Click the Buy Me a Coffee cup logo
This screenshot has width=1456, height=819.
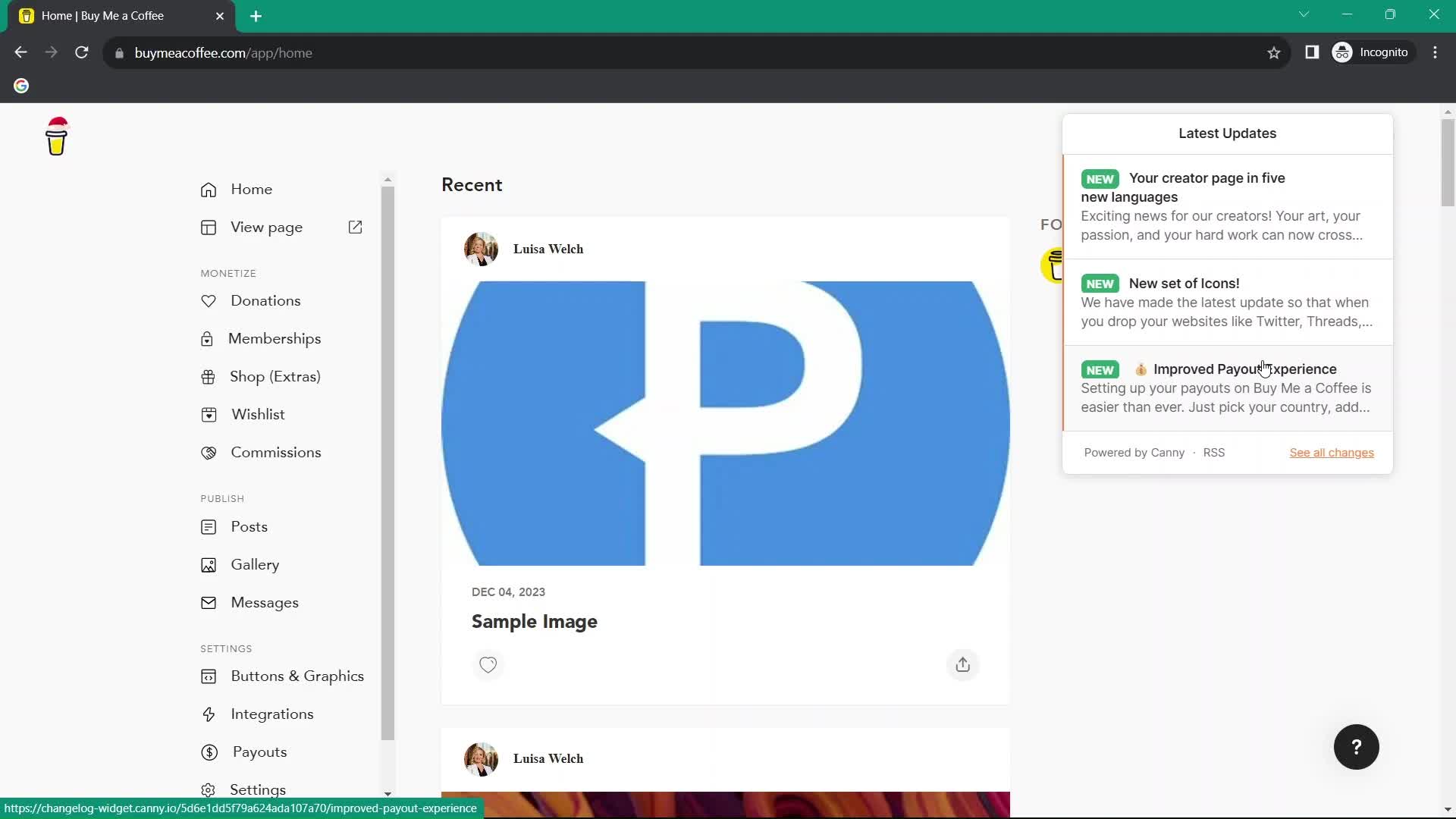point(57,136)
